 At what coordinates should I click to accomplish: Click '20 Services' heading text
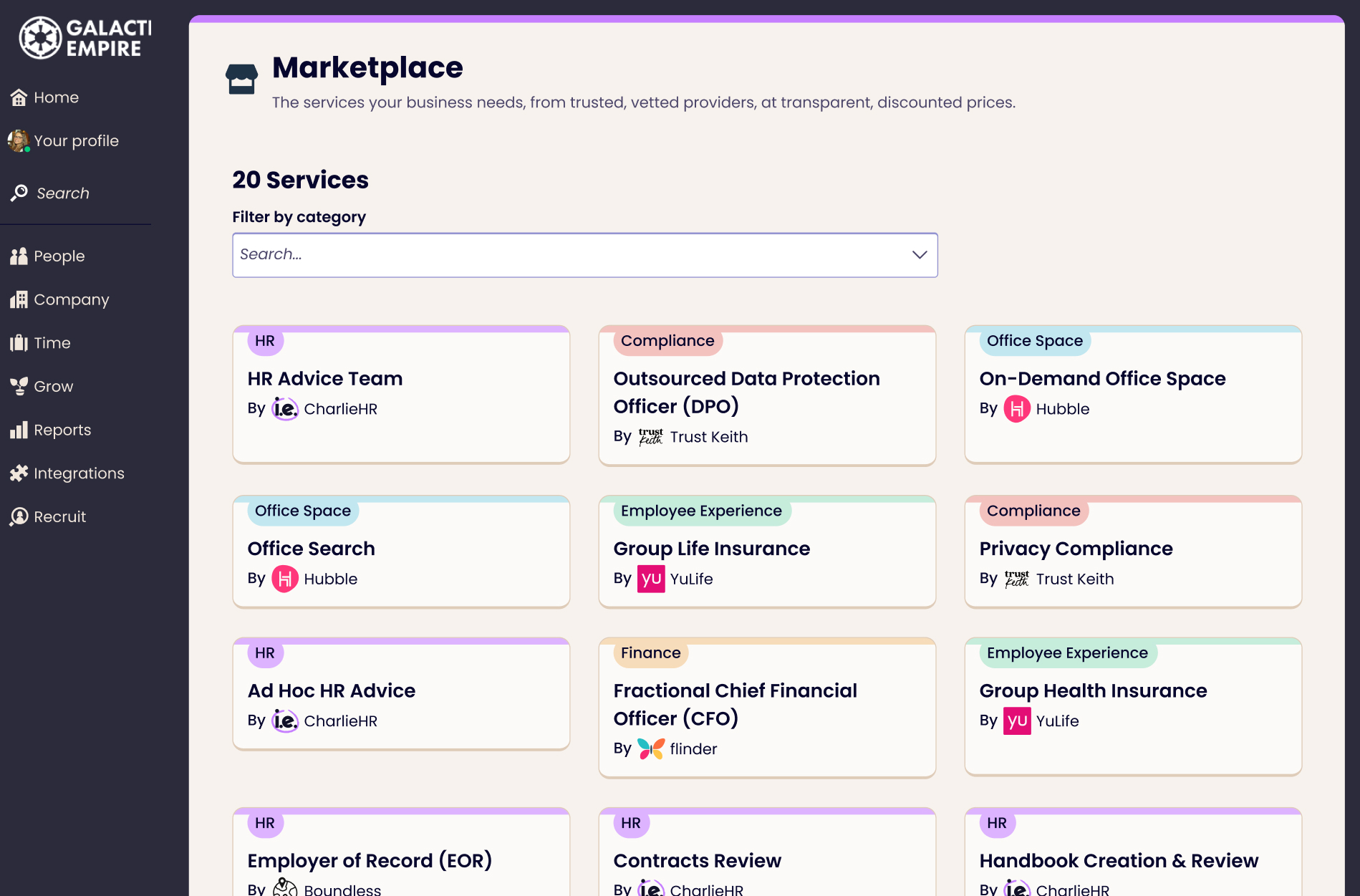(300, 180)
